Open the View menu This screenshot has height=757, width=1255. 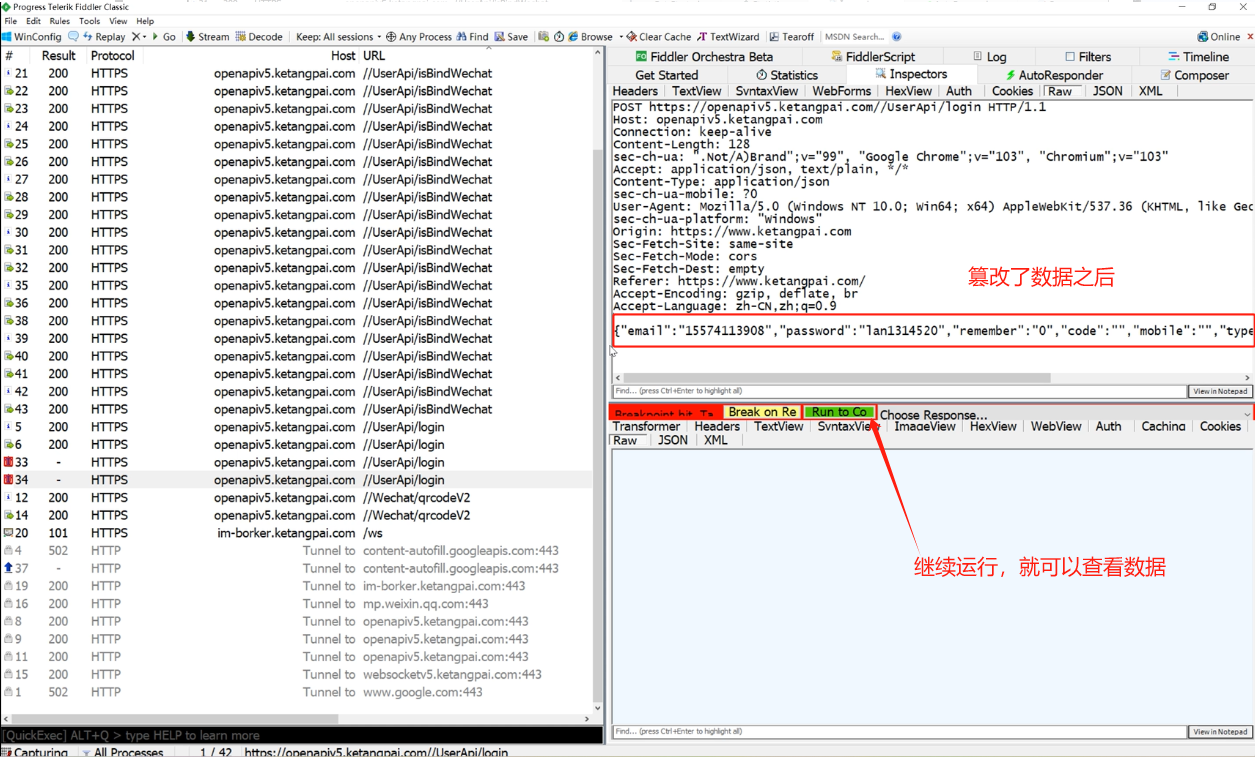click(x=118, y=21)
